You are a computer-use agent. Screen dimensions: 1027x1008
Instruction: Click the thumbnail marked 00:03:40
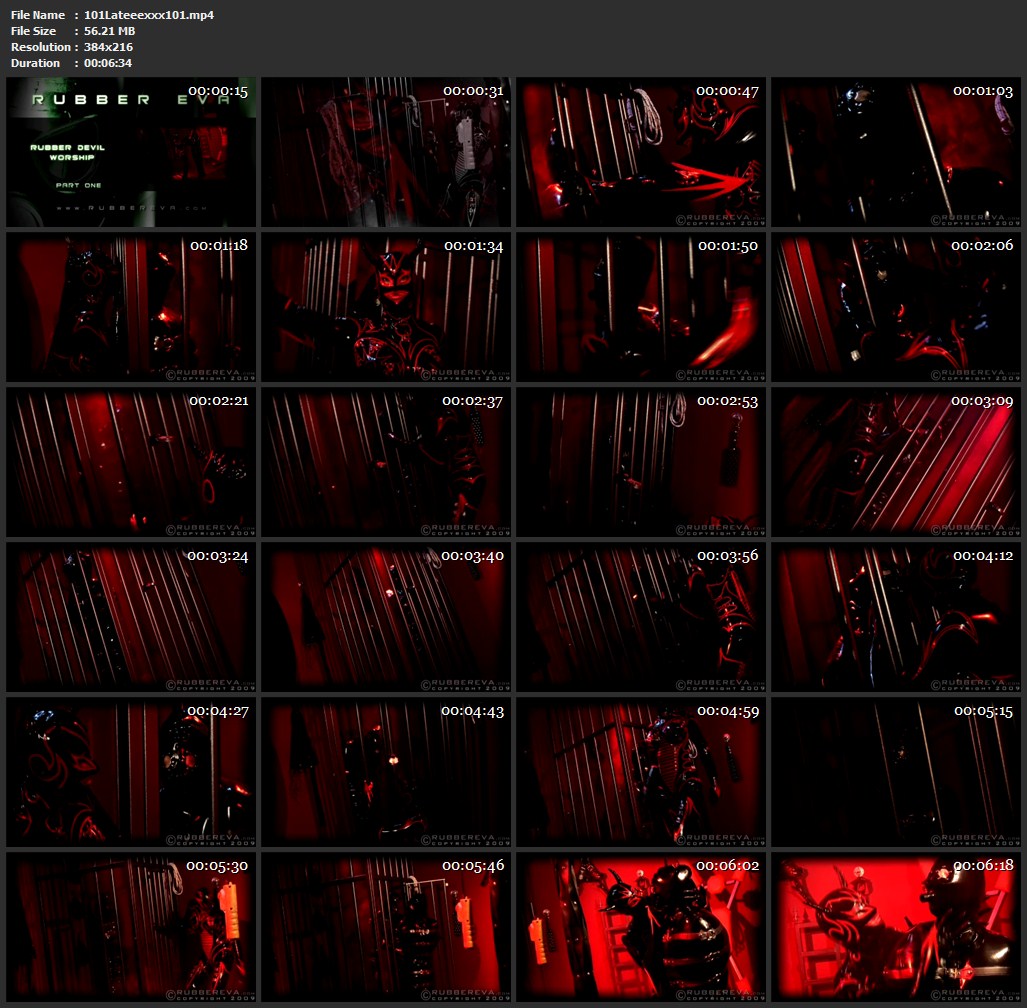pos(386,617)
